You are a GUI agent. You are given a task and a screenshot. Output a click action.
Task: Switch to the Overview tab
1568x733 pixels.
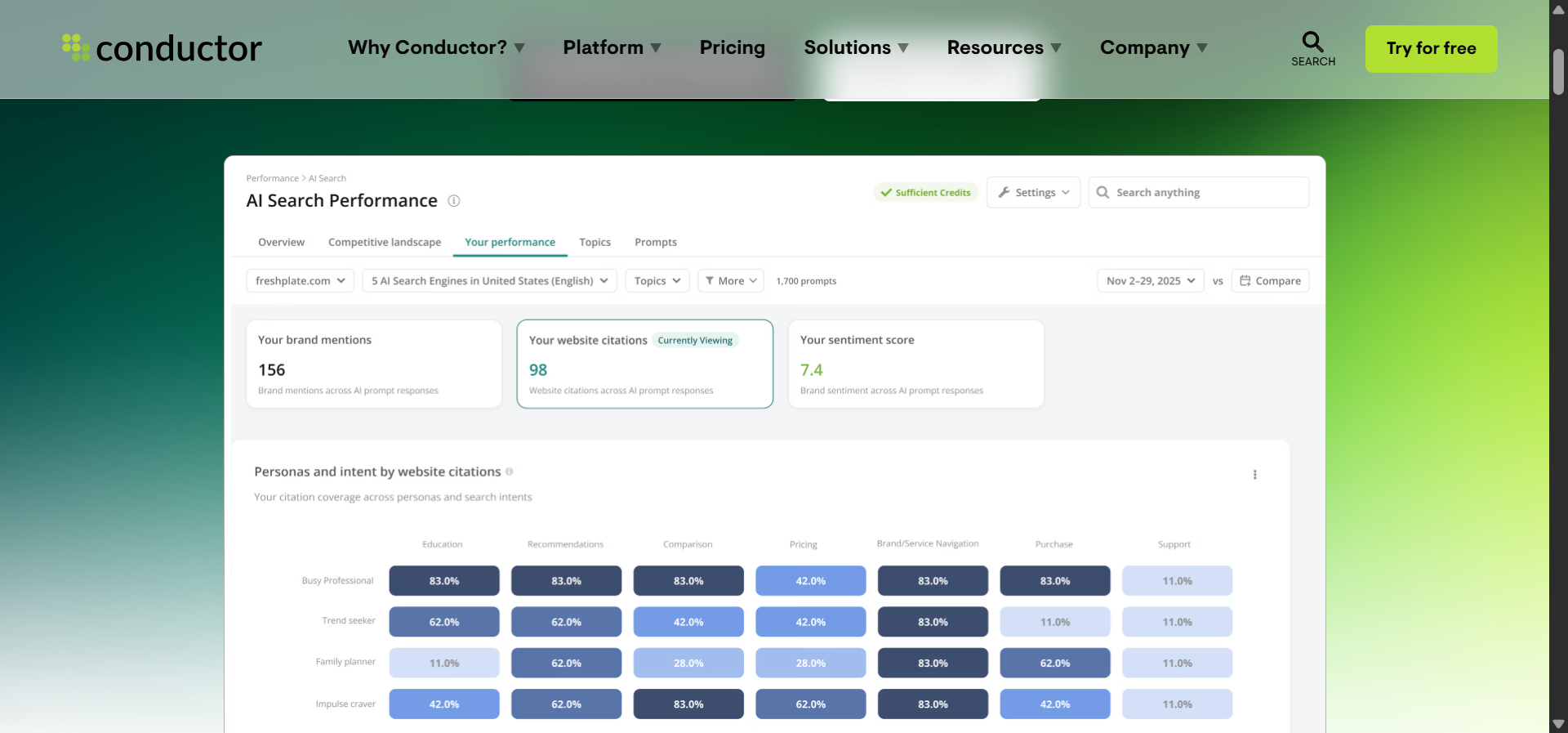[x=281, y=242]
